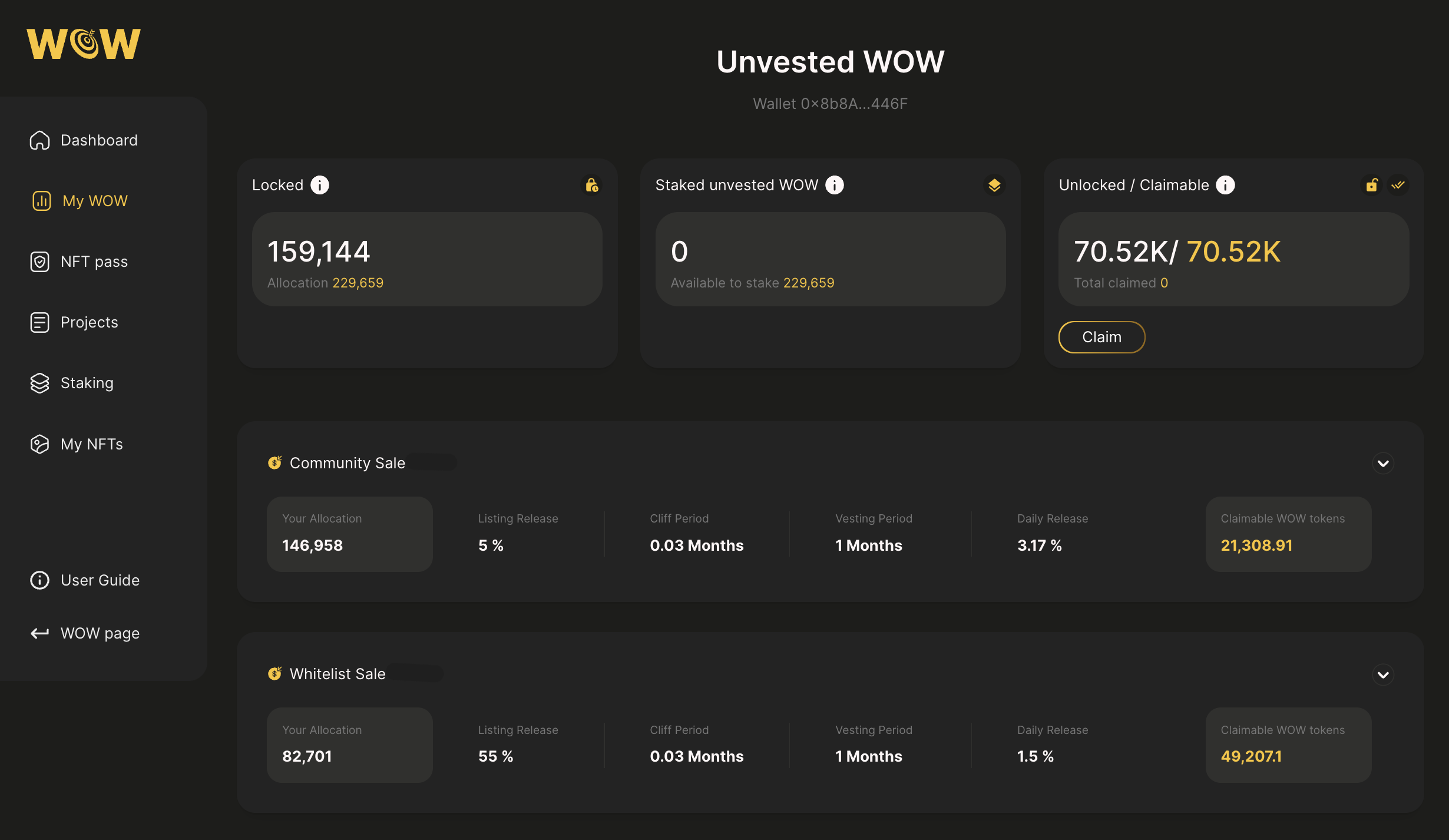Image resolution: width=1449 pixels, height=840 pixels.
Task: Collapse the Whitelist Sale section chevron
Action: point(1383,674)
